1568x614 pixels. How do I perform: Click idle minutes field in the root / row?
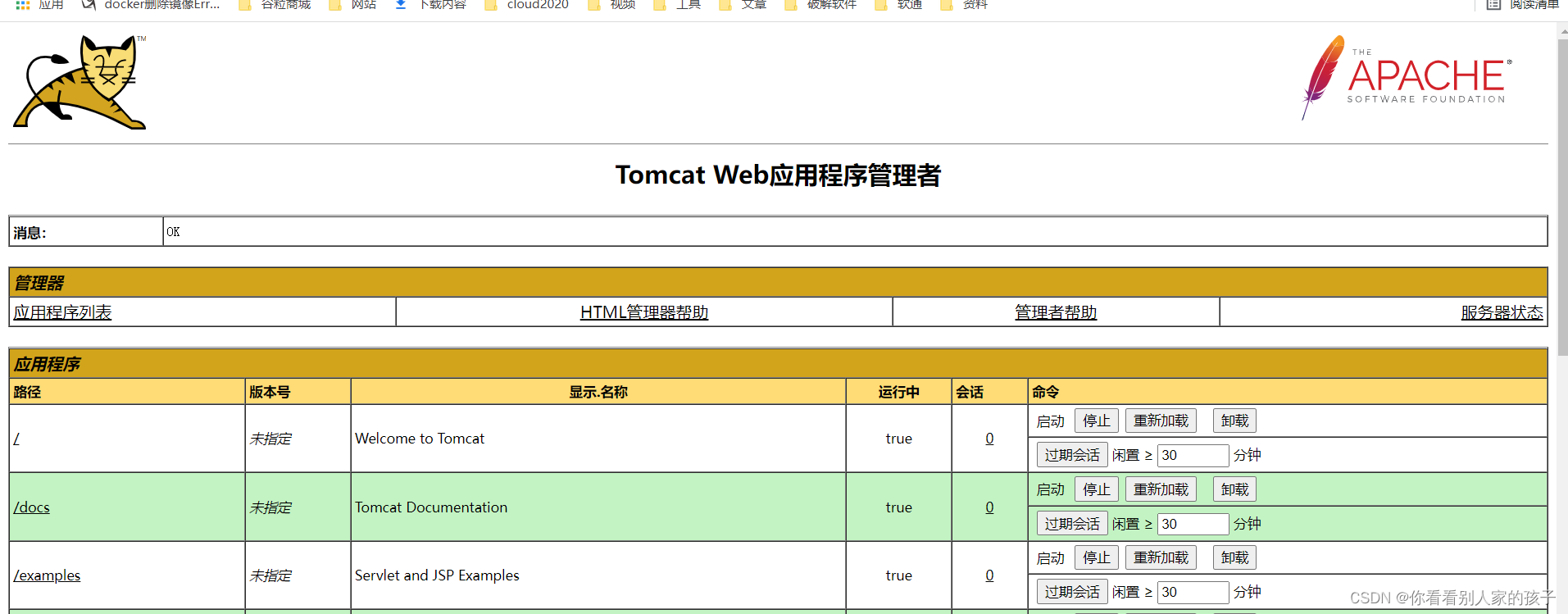pos(1193,455)
